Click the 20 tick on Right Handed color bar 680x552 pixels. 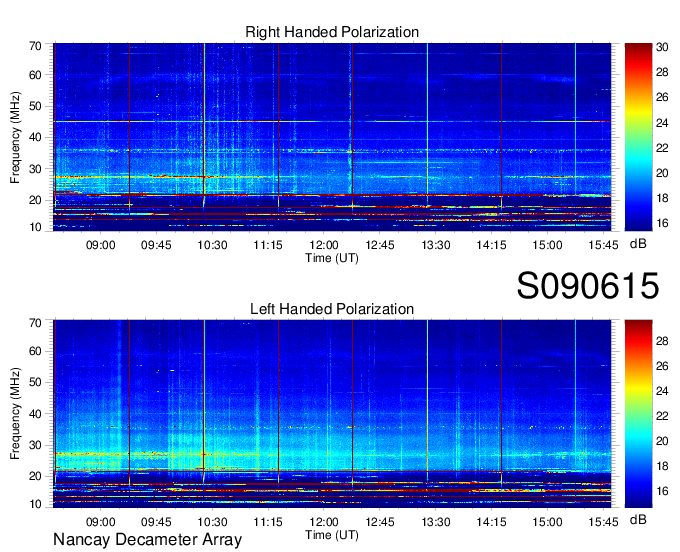662,173
